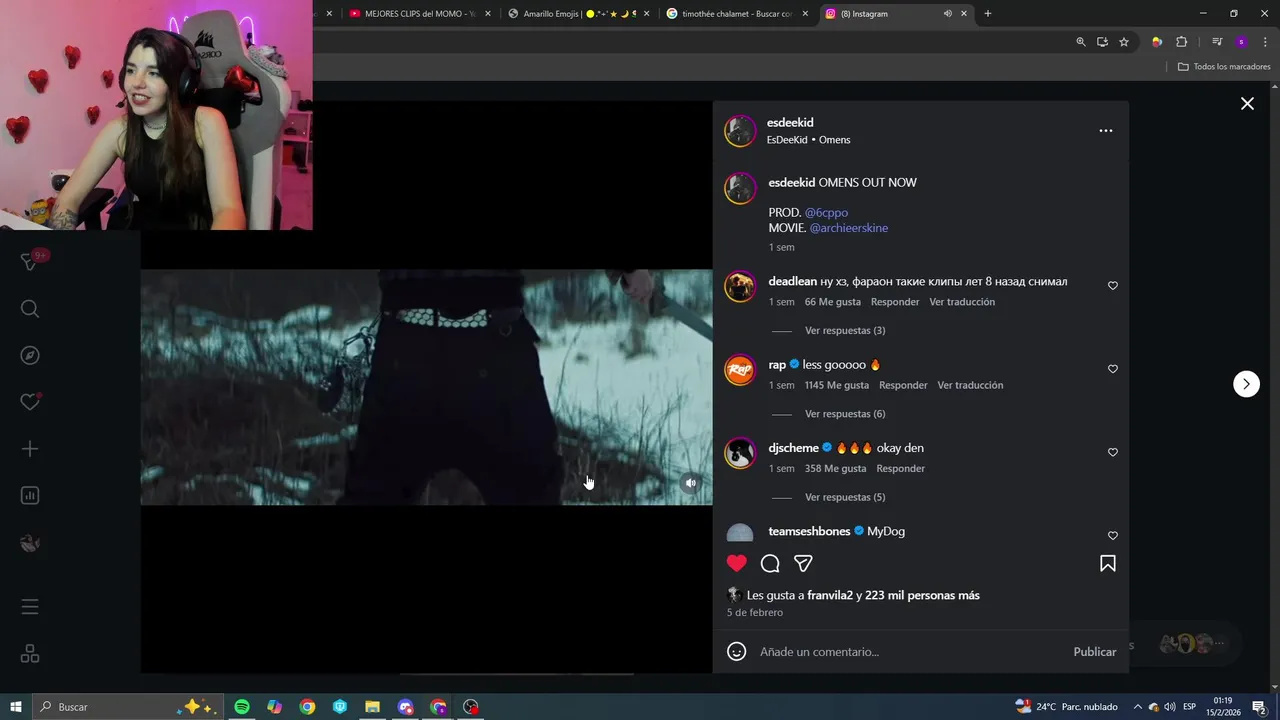This screenshot has width=1280, height=720.
Task: Open notifications heart in sidebar
Action: click(30, 402)
